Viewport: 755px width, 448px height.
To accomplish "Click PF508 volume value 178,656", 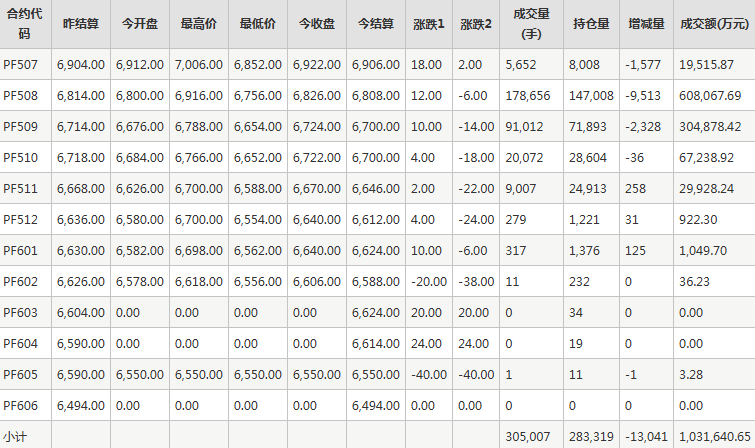I will coord(528,95).
